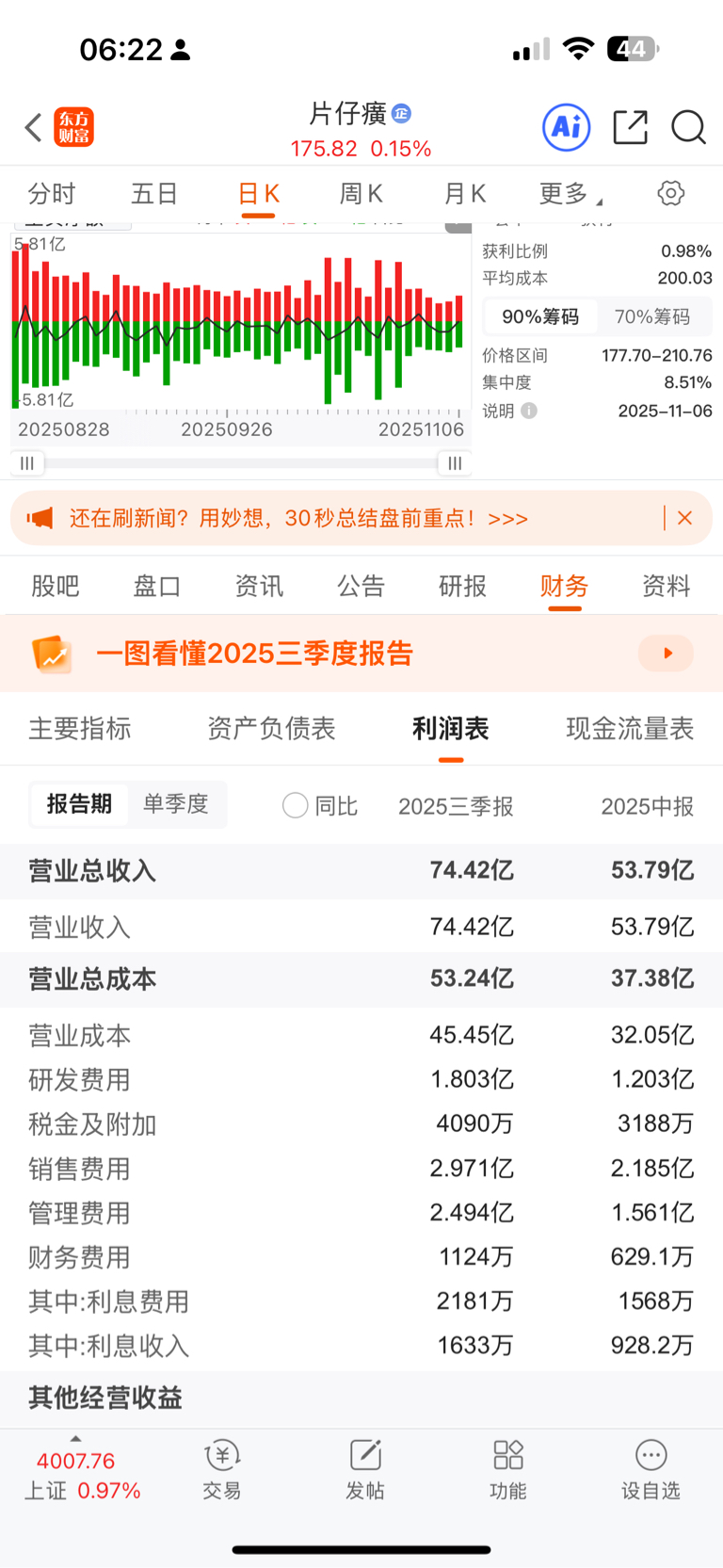
Task: Tap 设自选 in bottom bar
Action: [651, 1469]
